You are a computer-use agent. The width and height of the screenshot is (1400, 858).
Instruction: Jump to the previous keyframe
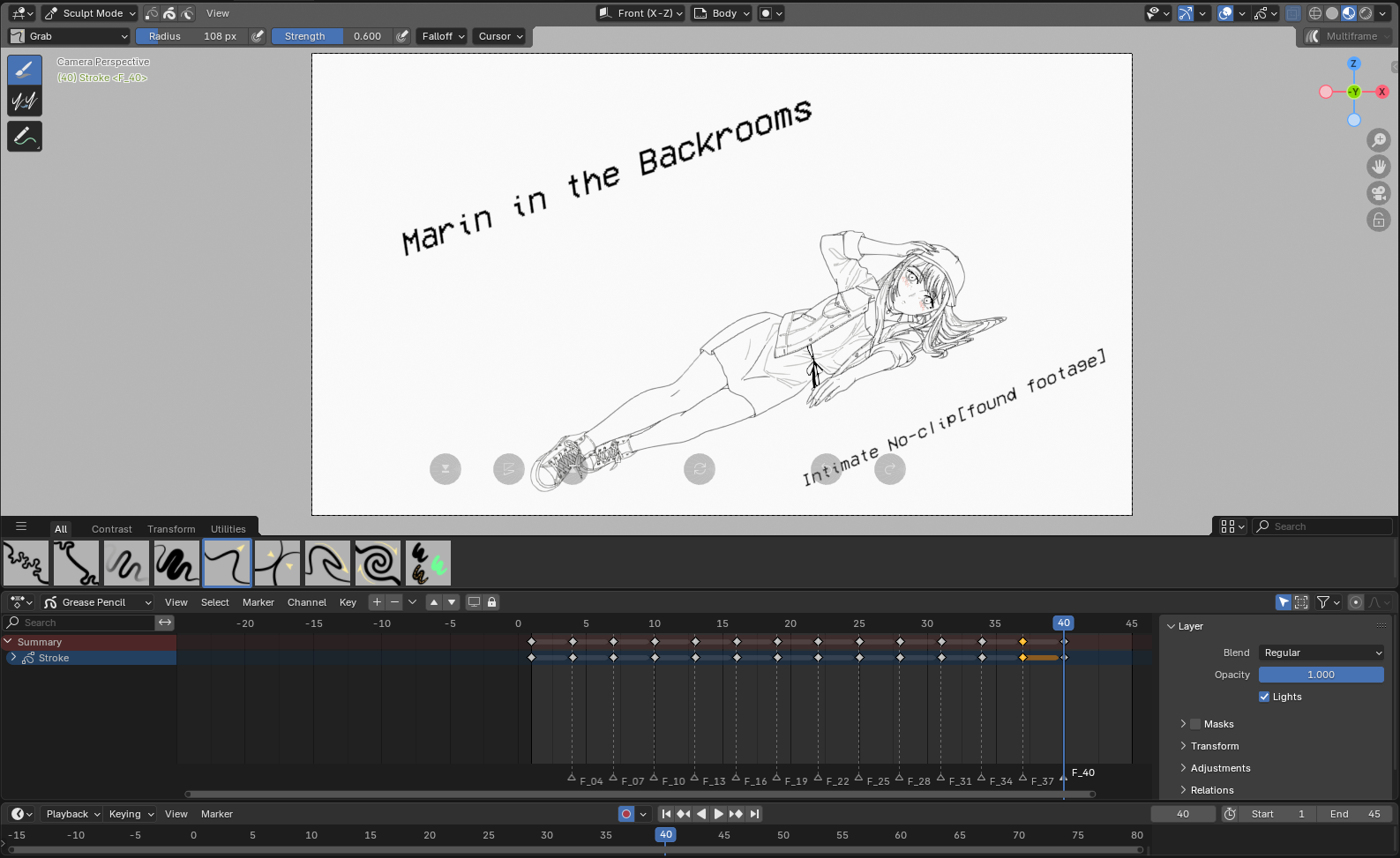pos(684,814)
